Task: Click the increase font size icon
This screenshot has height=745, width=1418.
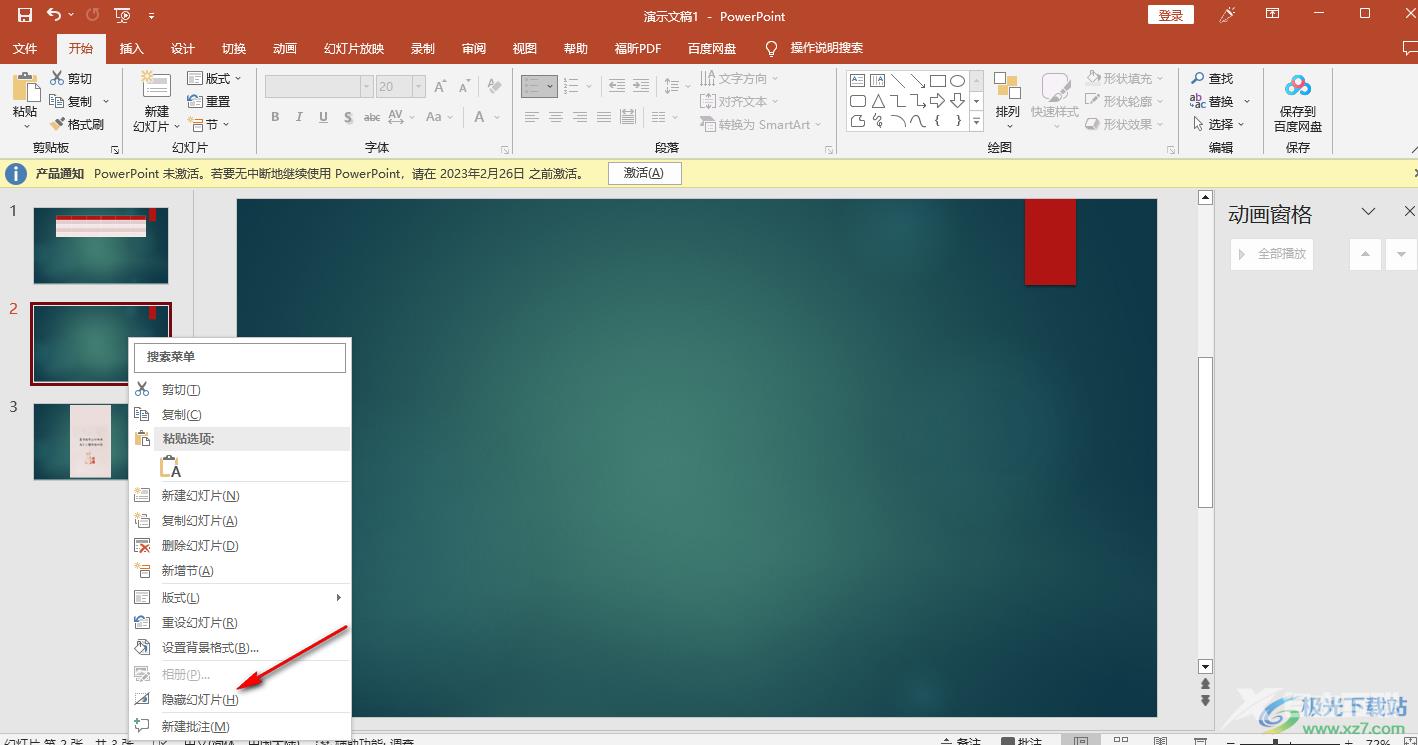Action: click(440, 87)
